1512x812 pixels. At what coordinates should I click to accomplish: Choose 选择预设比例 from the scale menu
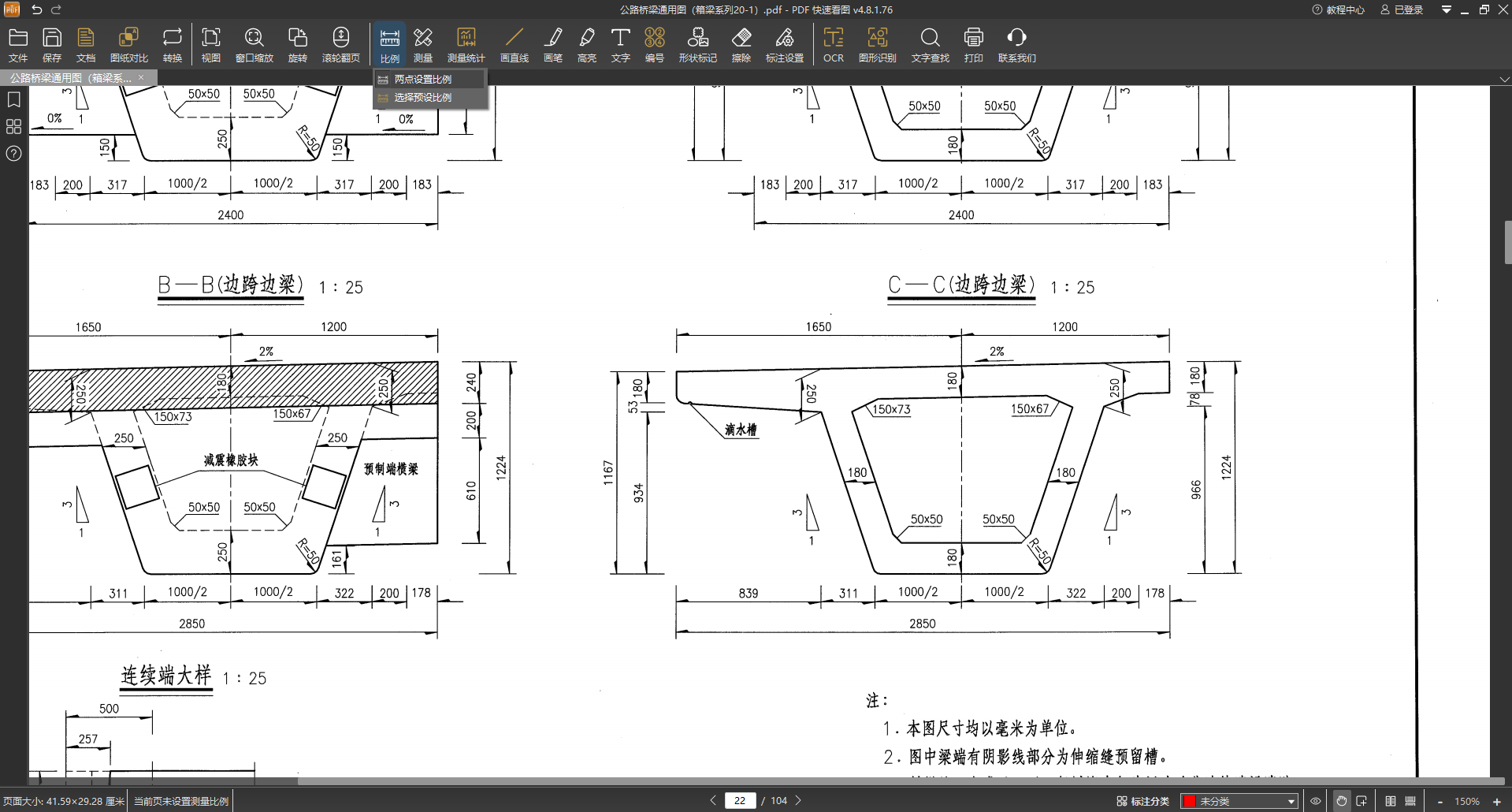(423, 98)
